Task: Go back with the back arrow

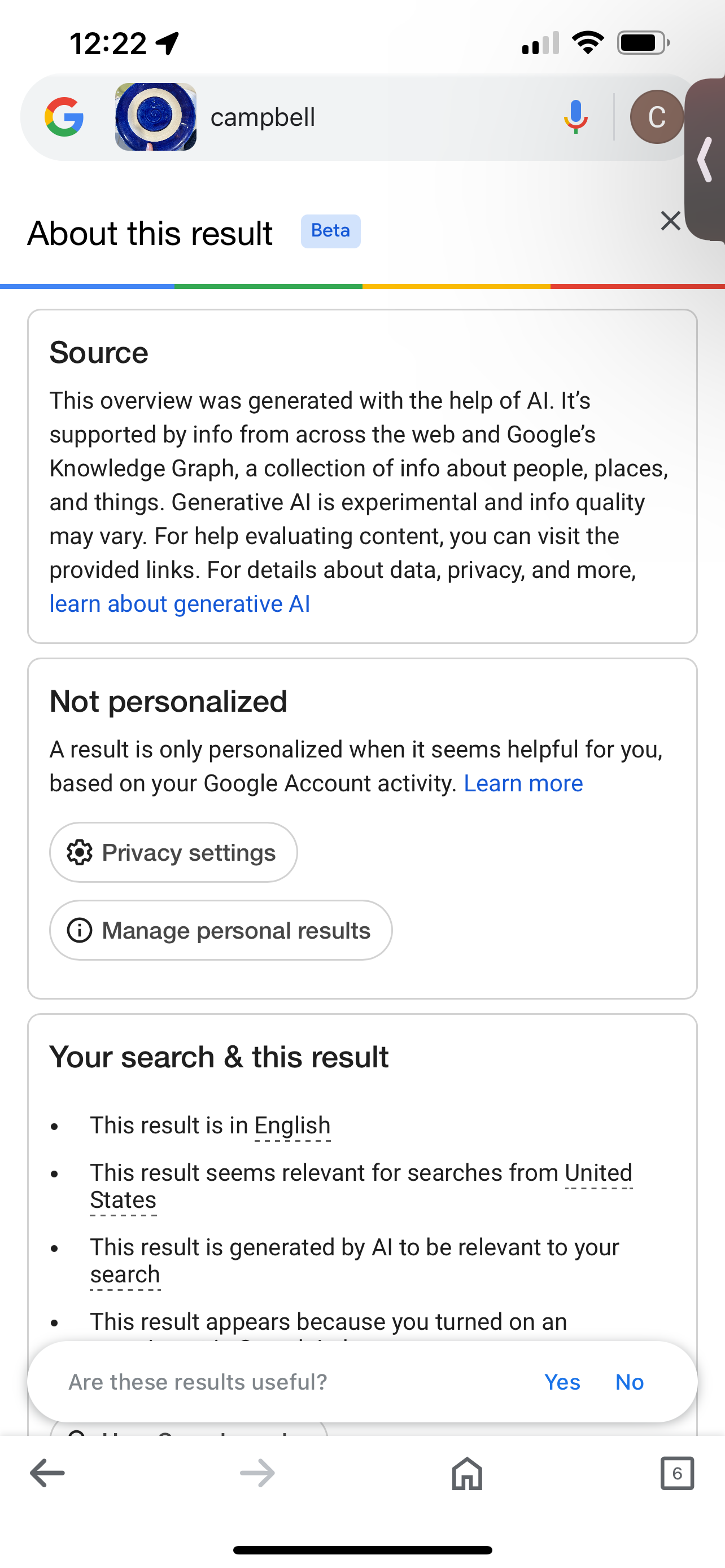Action: coord(47,1473)
